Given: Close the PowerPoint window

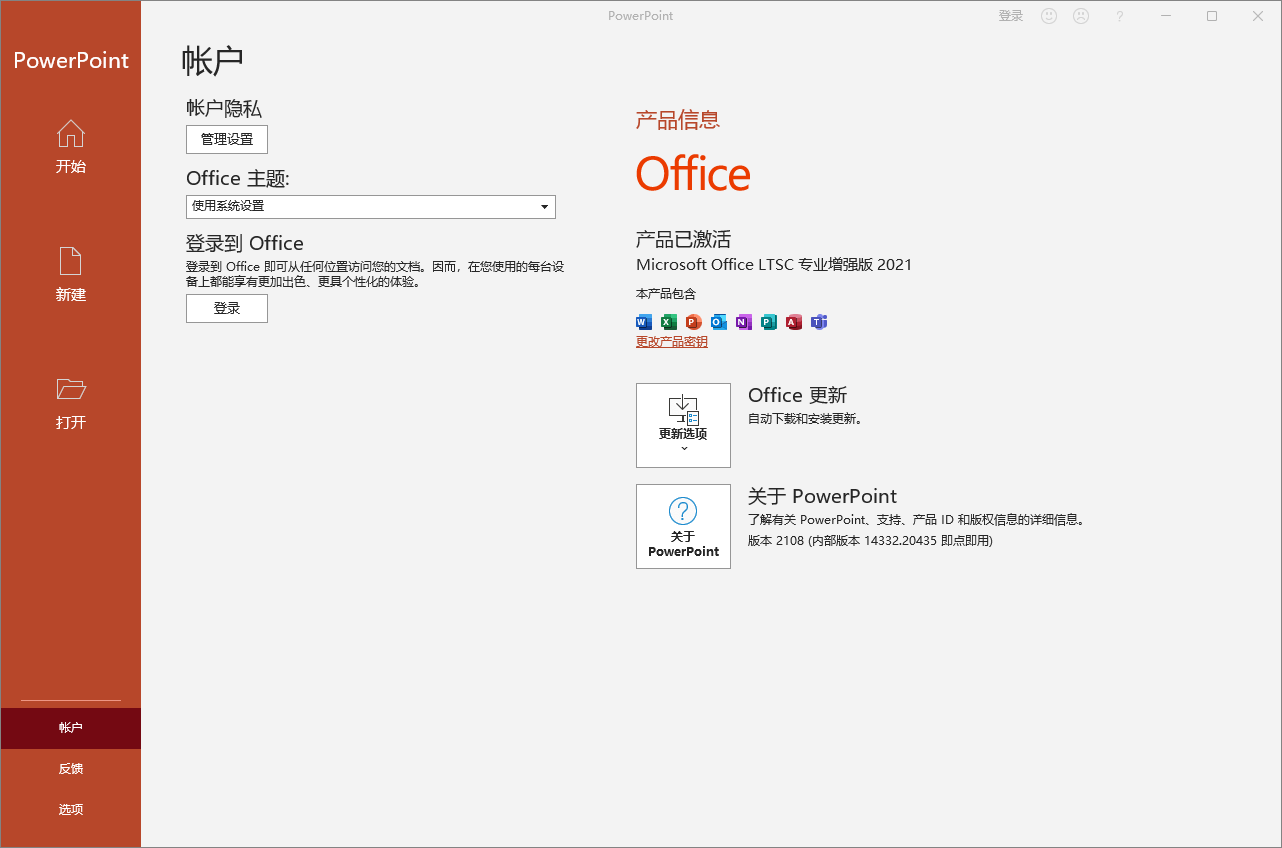Looking at the screenshot, I should coord(1258,16).
